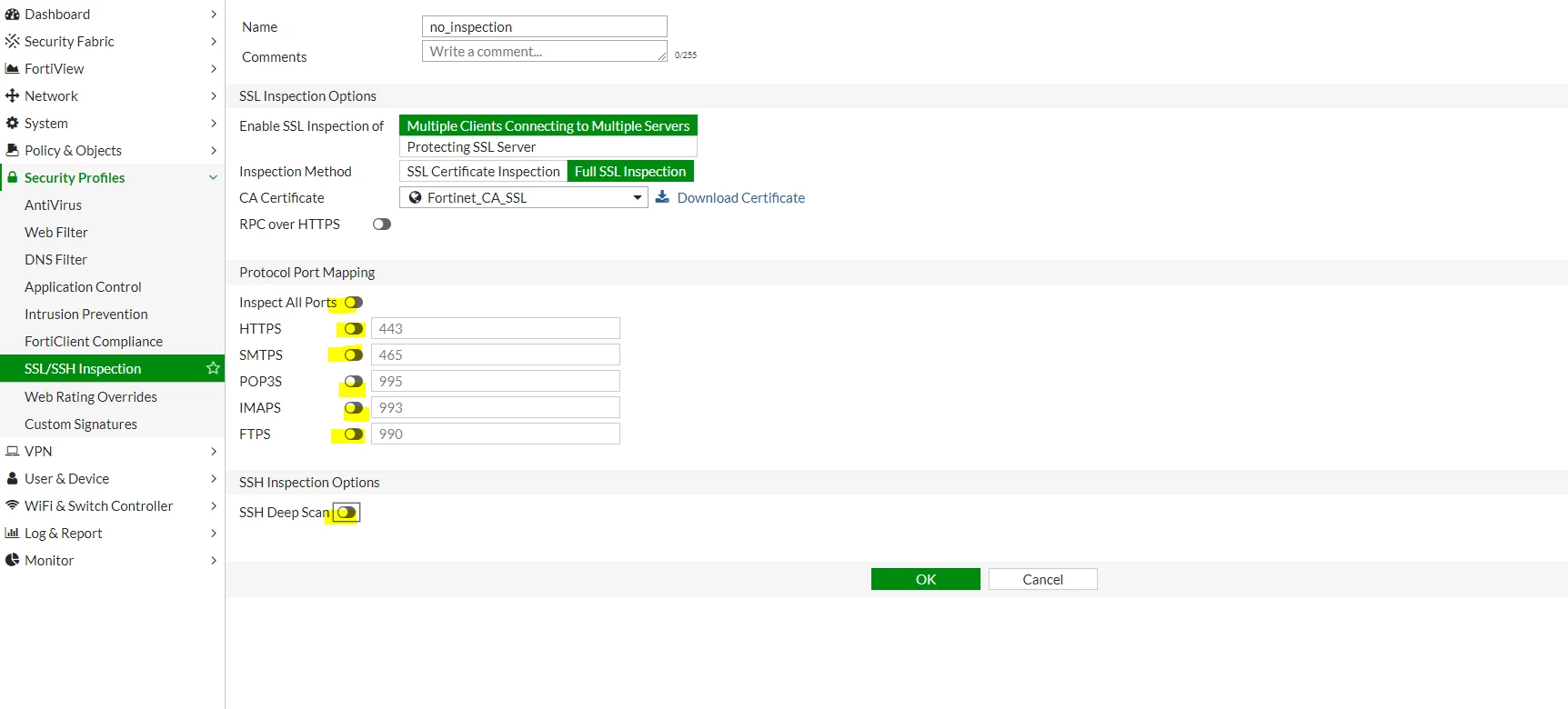Toggle the IMAPS inspection switch
The height and width of the screenshot is (709, 1568).
(x=354, y=408)
